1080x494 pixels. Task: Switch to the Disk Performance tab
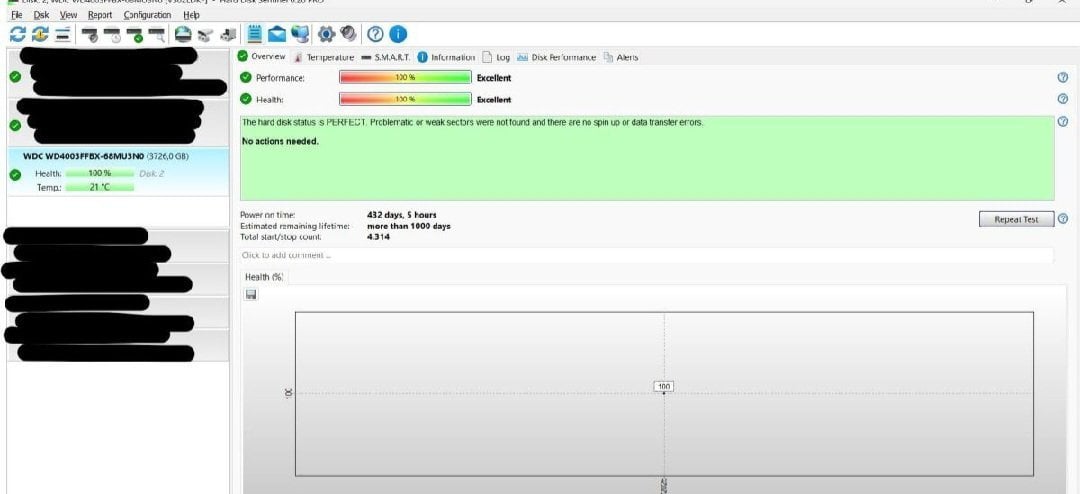coord(557,57)
